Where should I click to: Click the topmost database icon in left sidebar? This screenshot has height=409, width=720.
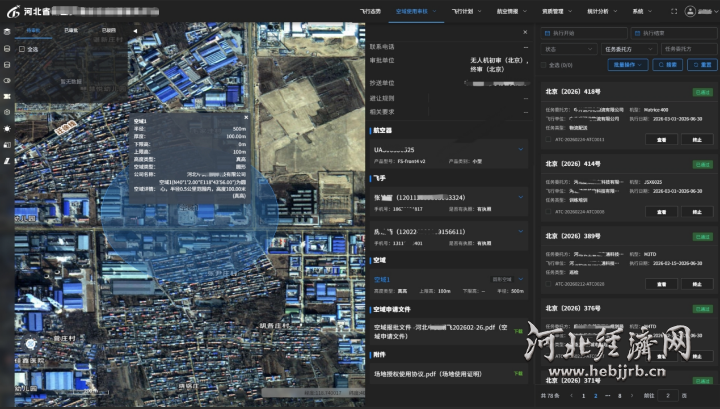(7, 31)
